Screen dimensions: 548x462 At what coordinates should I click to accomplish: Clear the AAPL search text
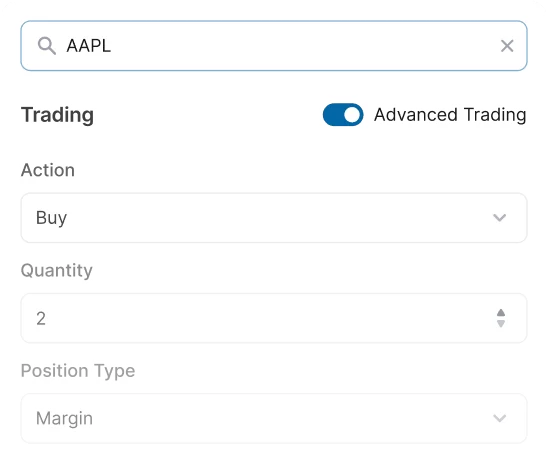coord(507,46)
